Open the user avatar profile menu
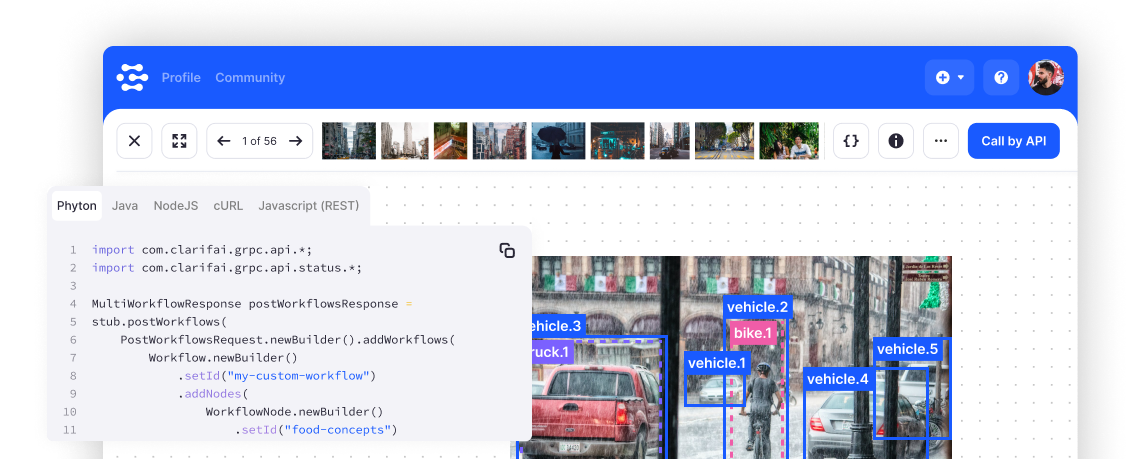 [1046, 77]
